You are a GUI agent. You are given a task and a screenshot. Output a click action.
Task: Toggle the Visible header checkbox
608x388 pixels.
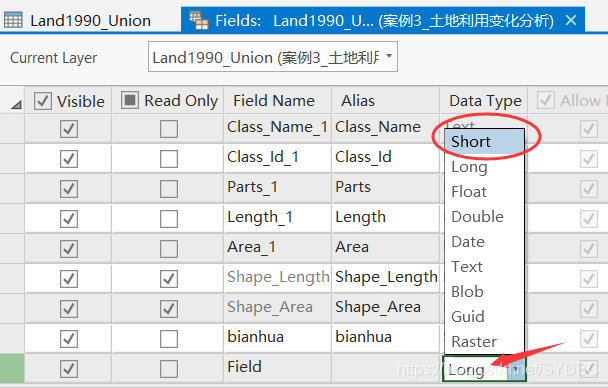(43, 101)
